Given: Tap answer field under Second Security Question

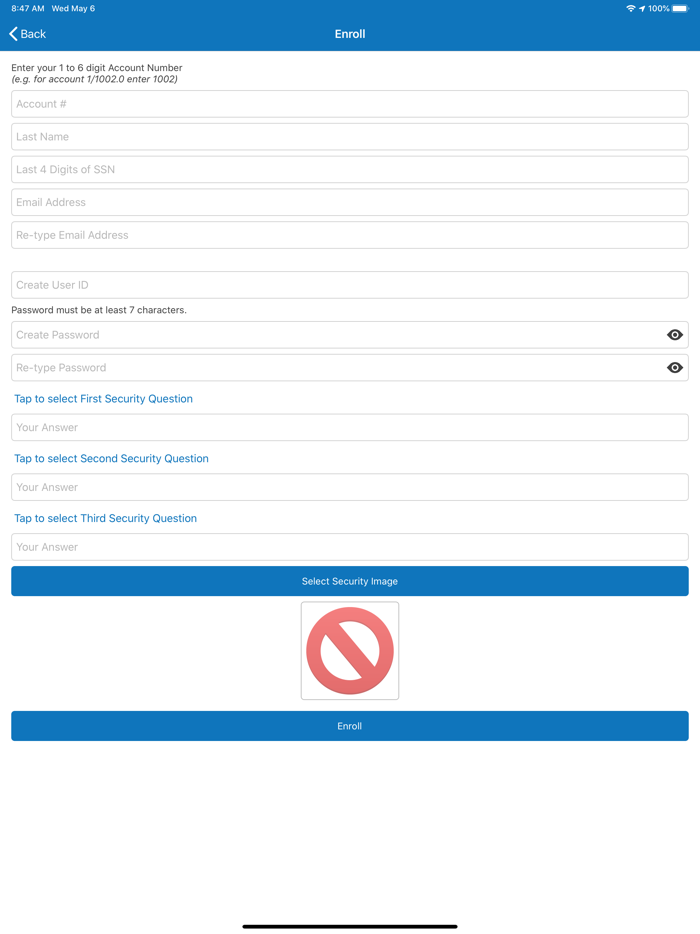Looking at the screenshot, I should 350,487.
